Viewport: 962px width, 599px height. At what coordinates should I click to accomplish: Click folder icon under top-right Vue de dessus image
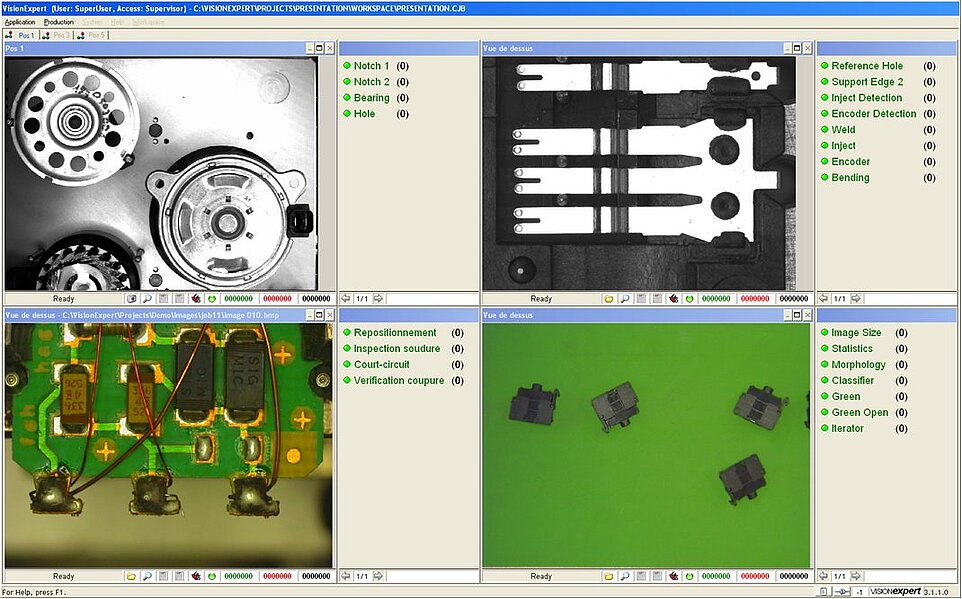(x=609, y=298)
